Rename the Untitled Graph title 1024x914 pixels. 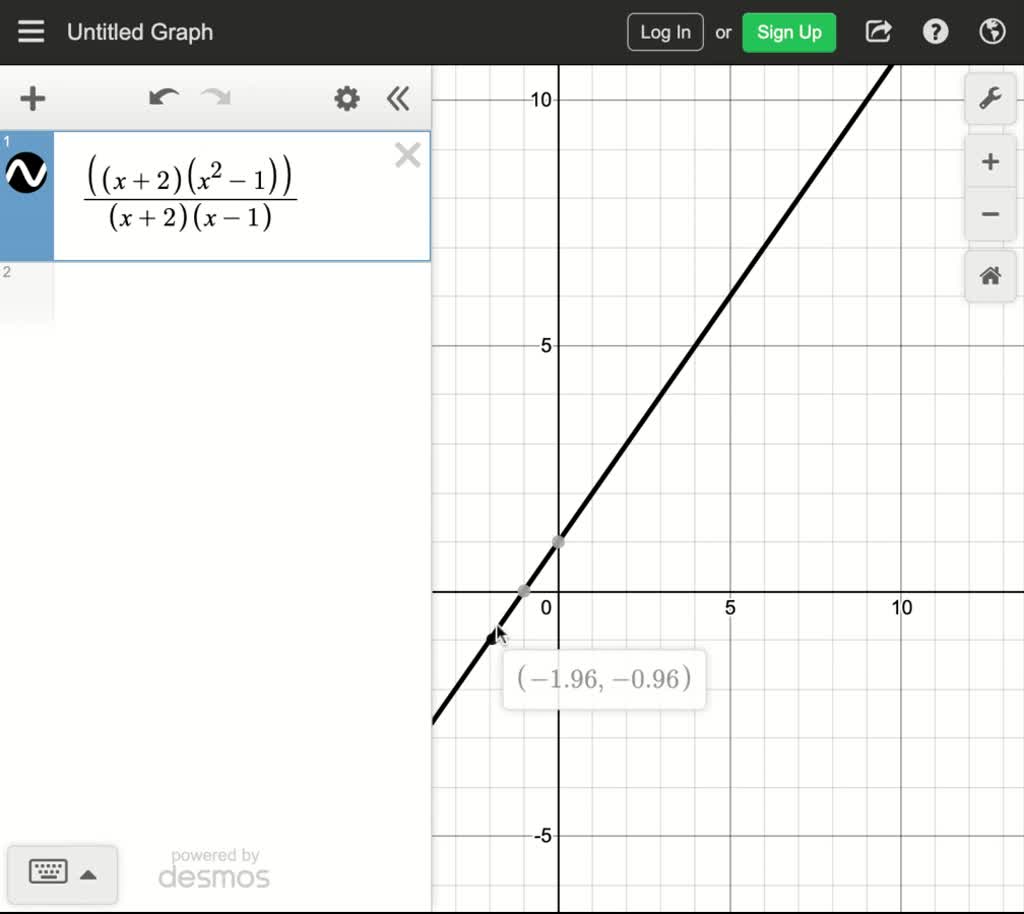pyautogui.click(x=139, y=31)
